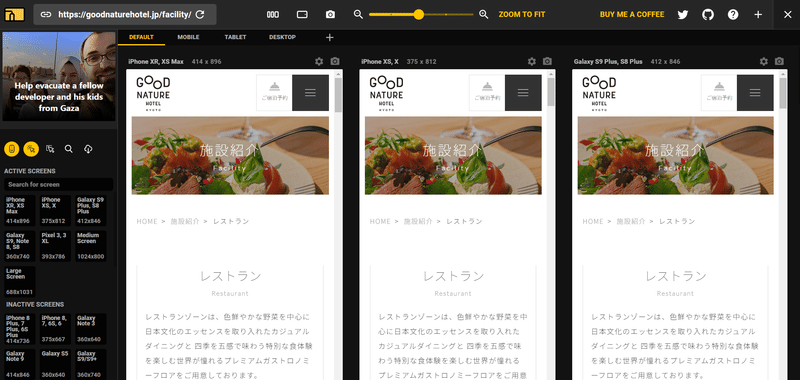Screen dimensions: 800x380
Task: Click the scrollbar thumb of the iPhone XR preview
Action: click(x=338, y=95)
